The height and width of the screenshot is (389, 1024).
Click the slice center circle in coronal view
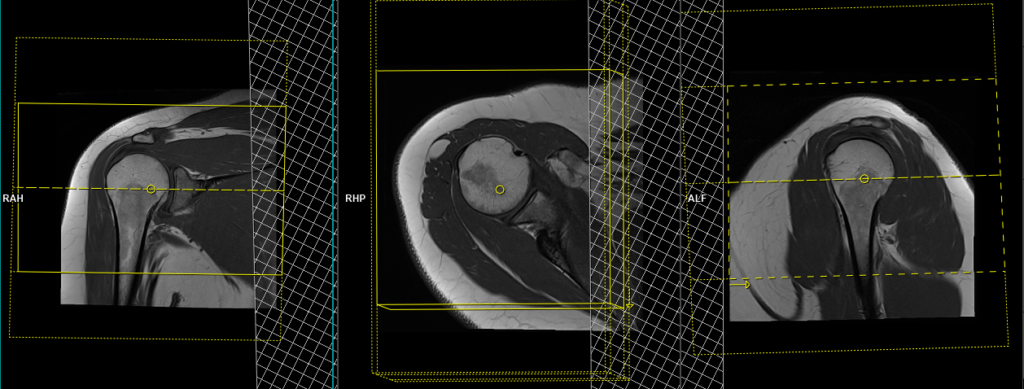click(151, 189)
